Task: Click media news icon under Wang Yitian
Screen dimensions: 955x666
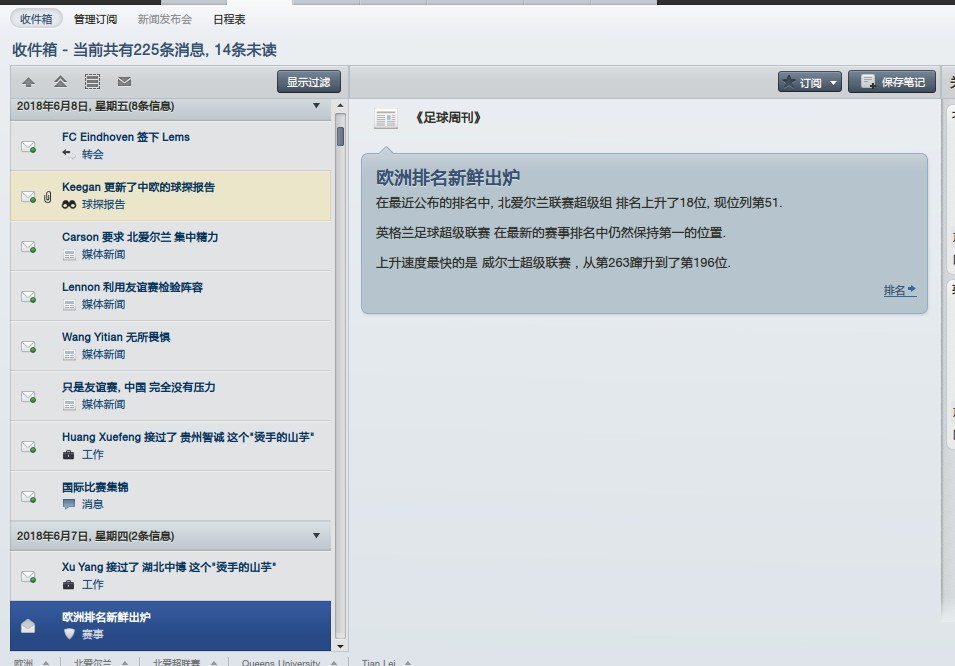Action: tap(69, 355)
